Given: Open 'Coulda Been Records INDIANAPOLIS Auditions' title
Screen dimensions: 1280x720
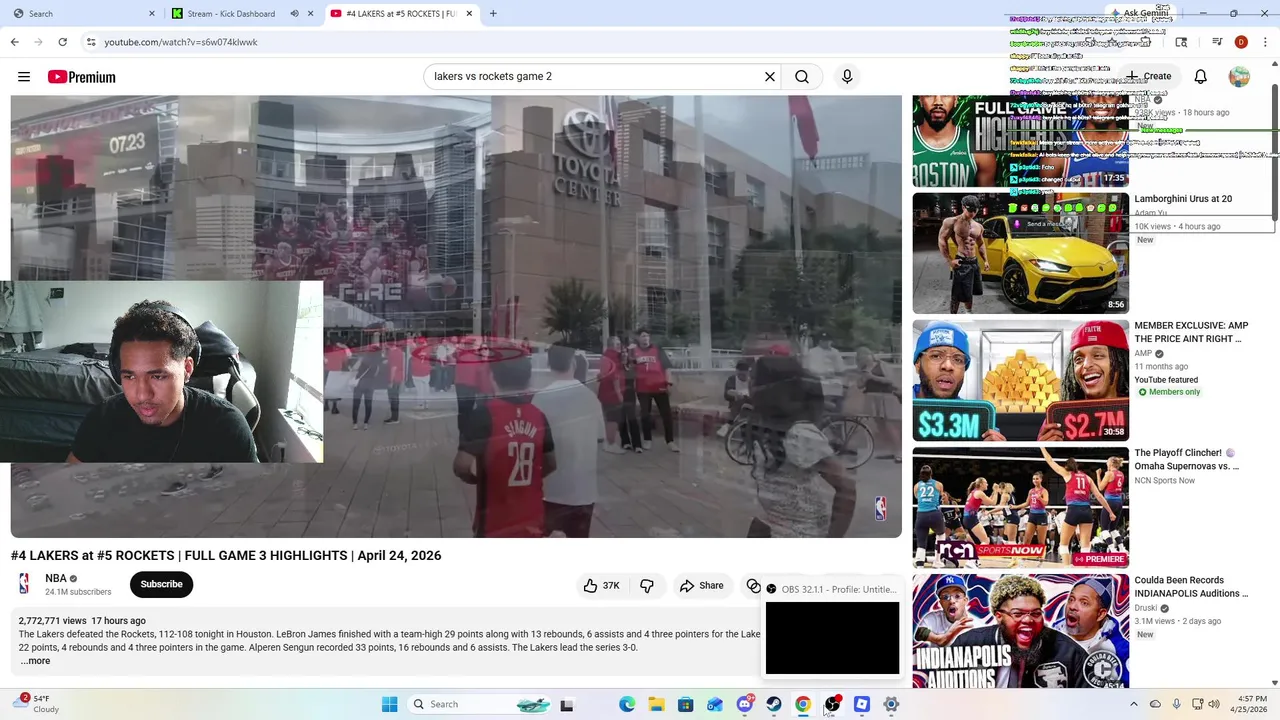Looking at the screenshot, I should (1191, 587).
